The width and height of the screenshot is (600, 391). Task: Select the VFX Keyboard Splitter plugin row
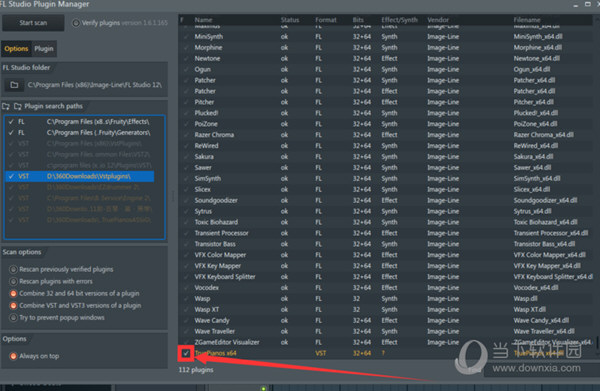click(386, 277)
